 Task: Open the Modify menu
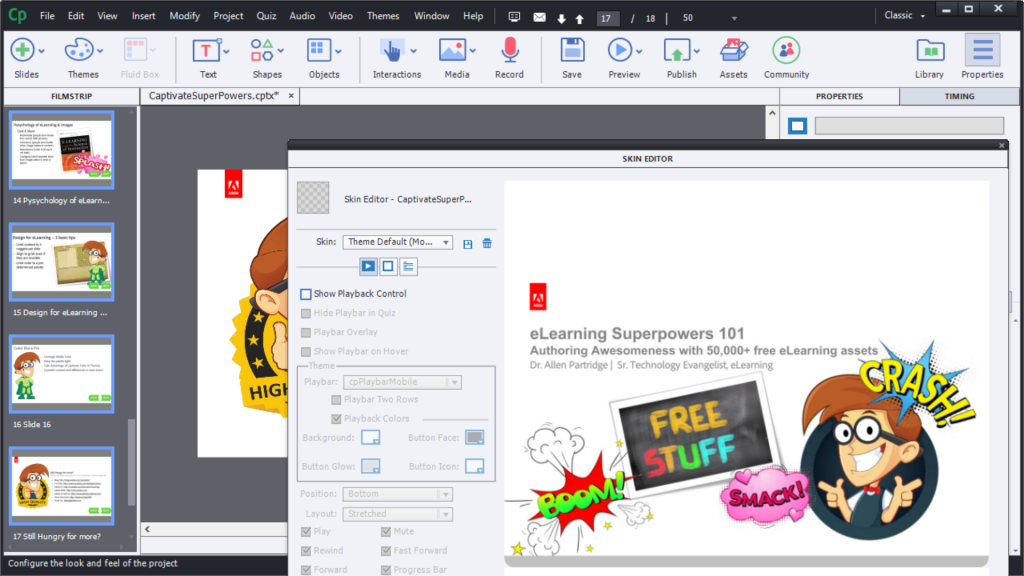pyautogui.click(x=184, y=15)
